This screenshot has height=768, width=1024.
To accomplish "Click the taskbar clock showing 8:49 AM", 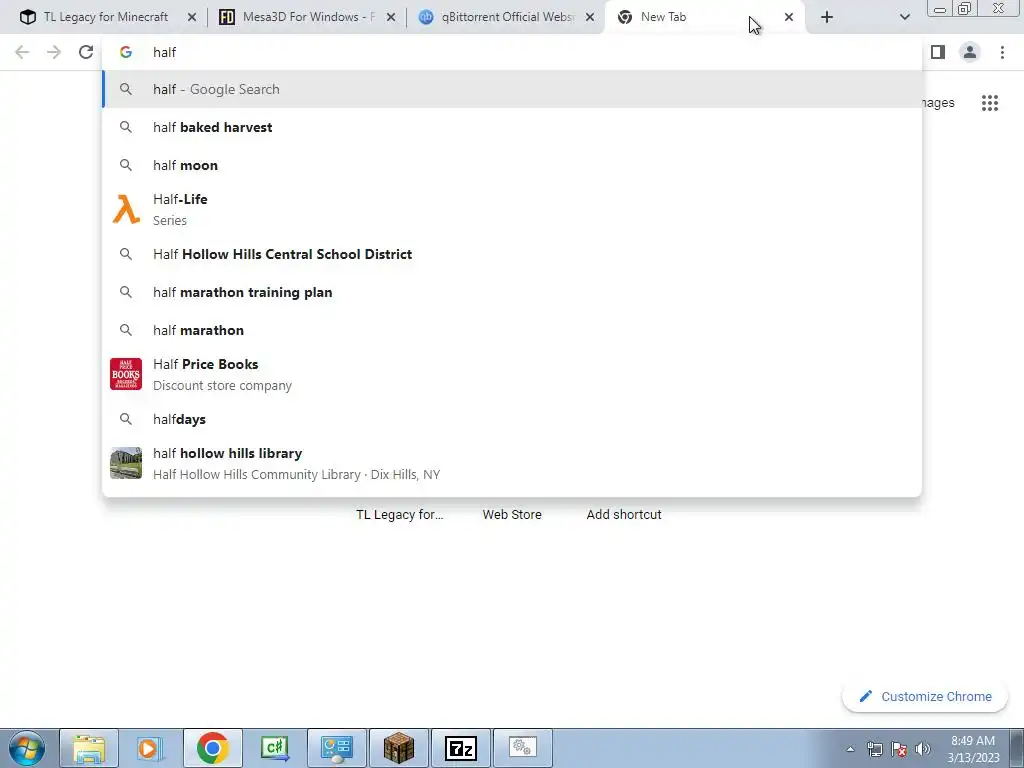I will [x=974, y=749].
